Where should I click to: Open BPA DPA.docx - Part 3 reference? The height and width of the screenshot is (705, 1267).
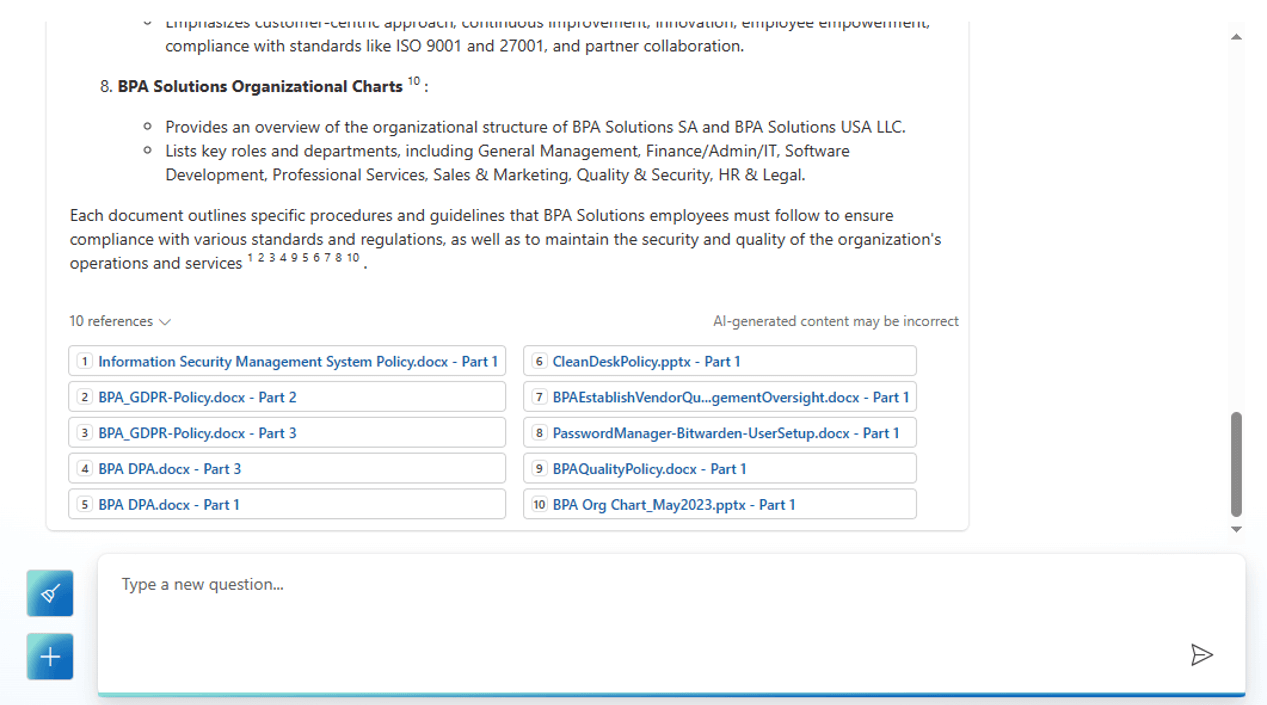coord(287,468)
